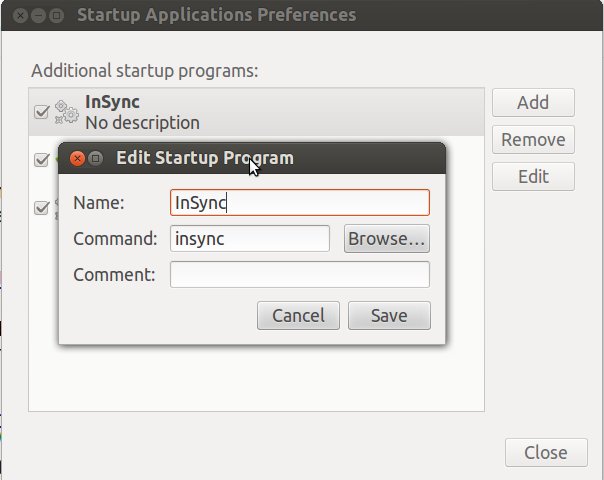
Task: Click into the Command field
Action: click(250, 239)
